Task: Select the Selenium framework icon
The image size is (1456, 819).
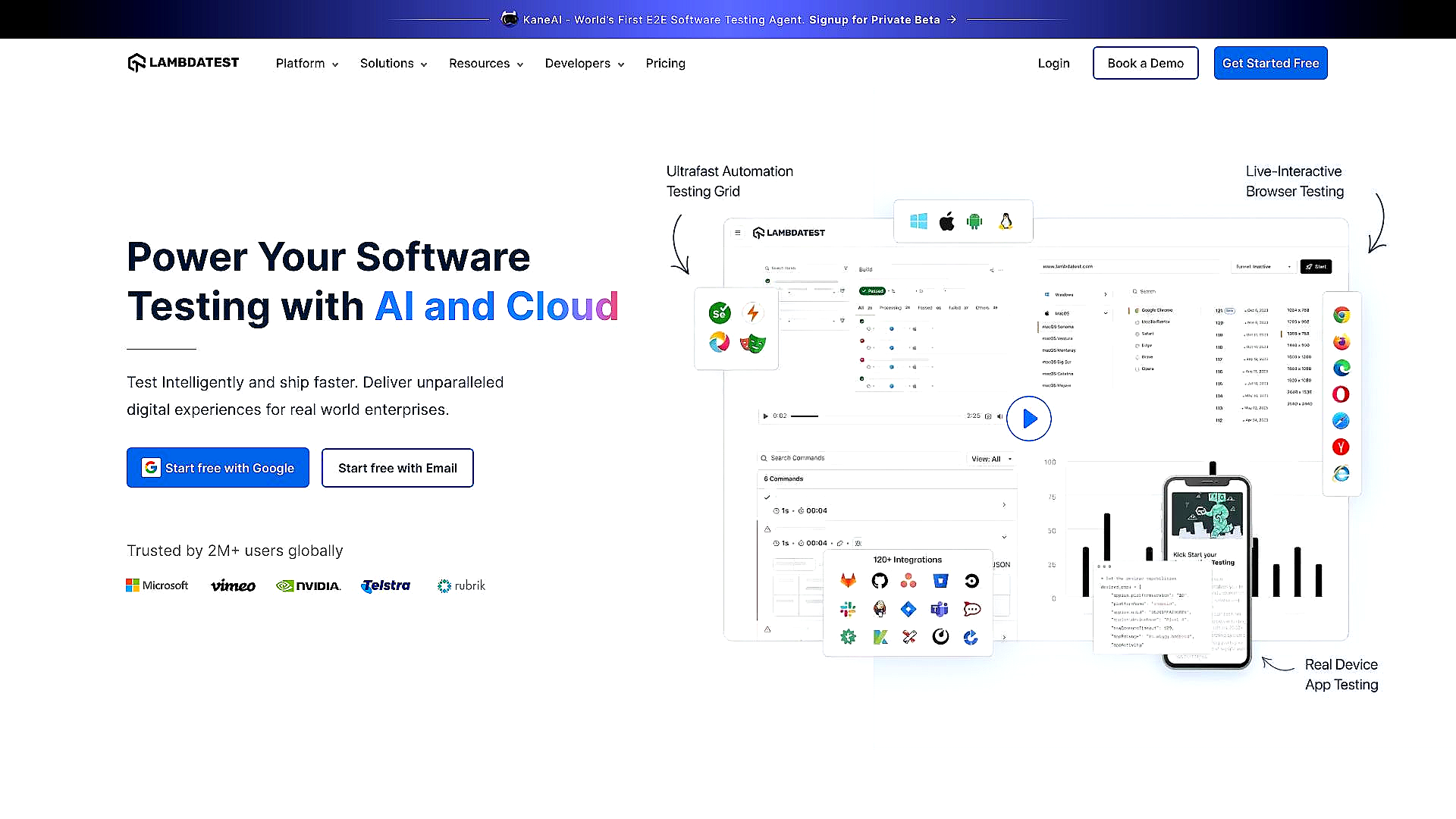Action: [719, 312]
